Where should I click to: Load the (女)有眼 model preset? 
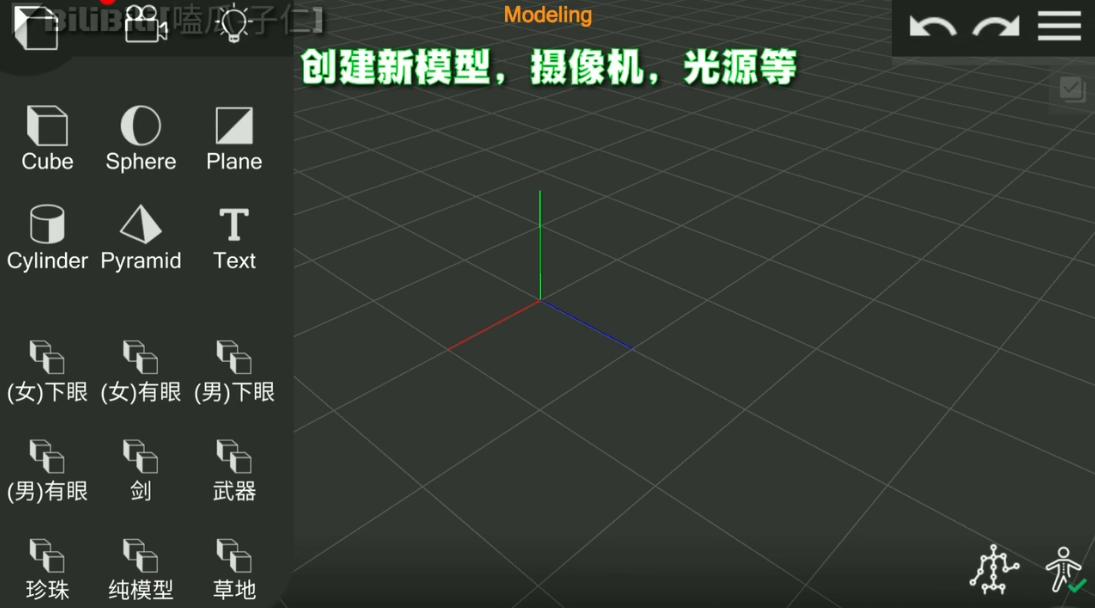[x=140, y=370]
